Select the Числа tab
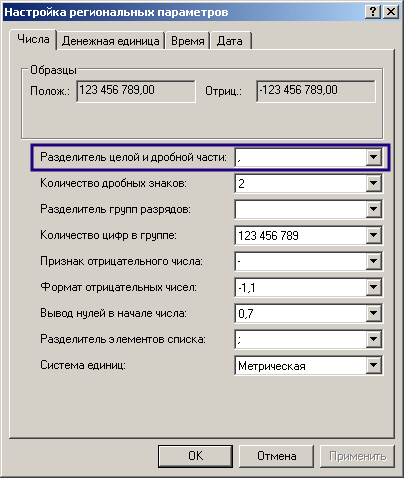The width and height of the screenshot is (404, 478). click(33, 39)
